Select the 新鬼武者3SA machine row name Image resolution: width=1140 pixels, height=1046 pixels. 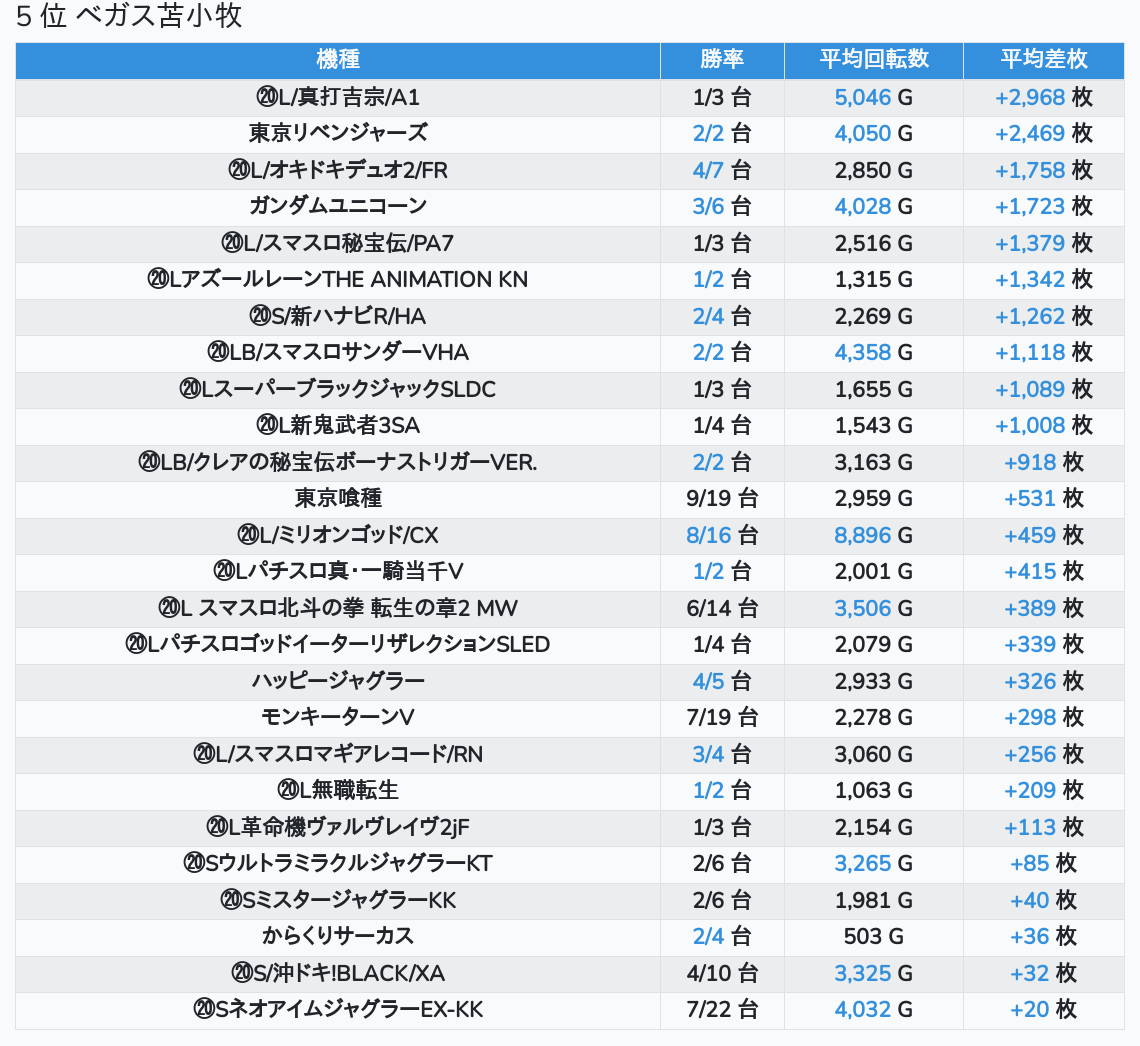coord(338,425)
